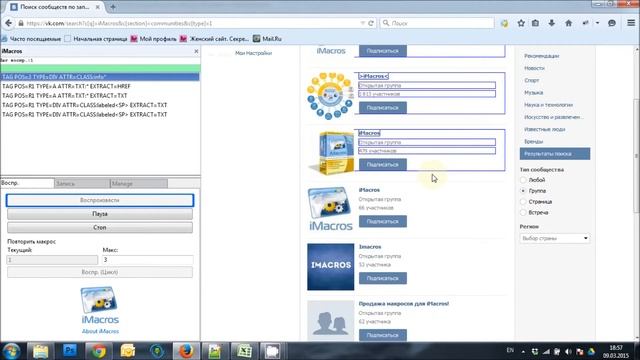The image size is (640, 360).
Task: Launch Photoshop from the taskbar
Action: click(70, 351)
